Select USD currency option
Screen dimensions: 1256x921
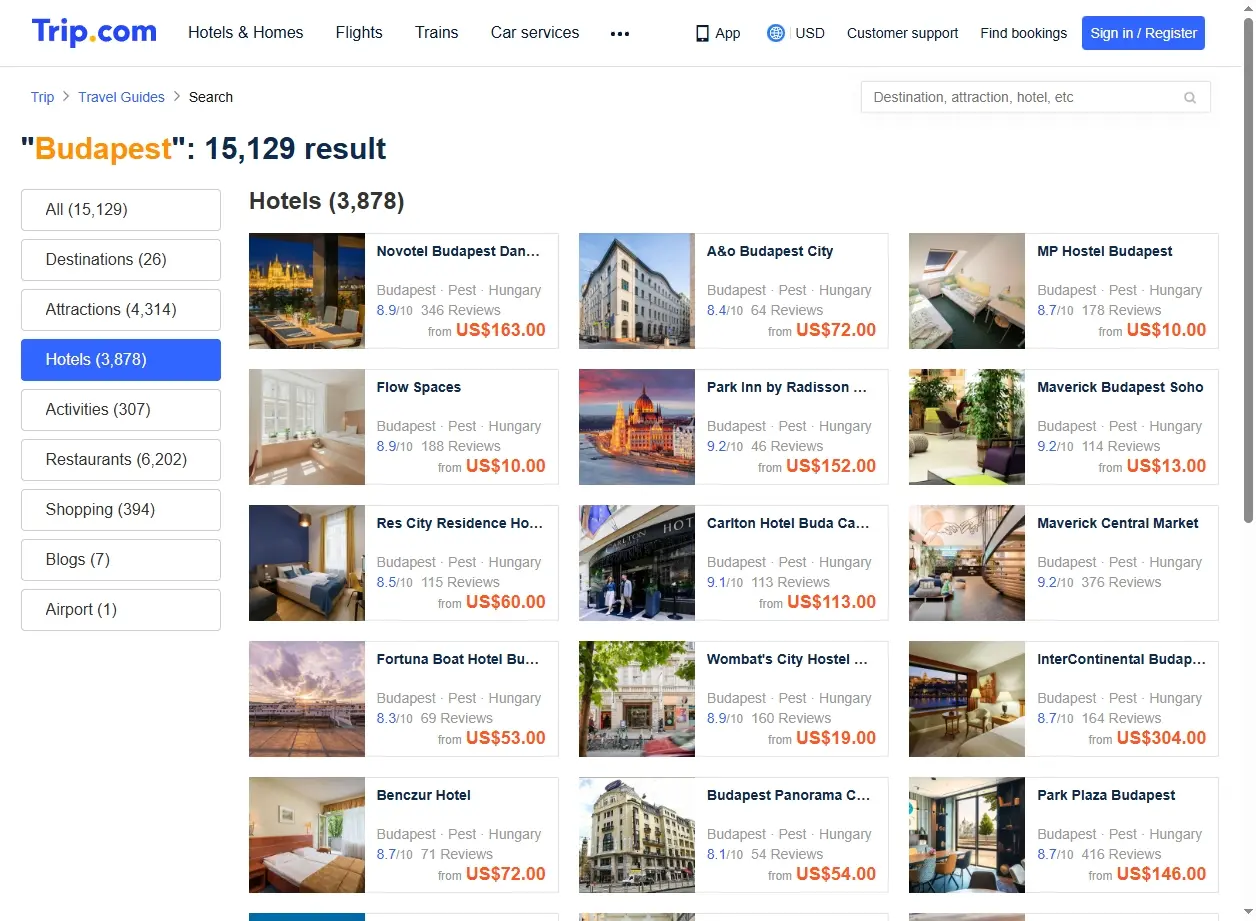[x=810, y=33]
